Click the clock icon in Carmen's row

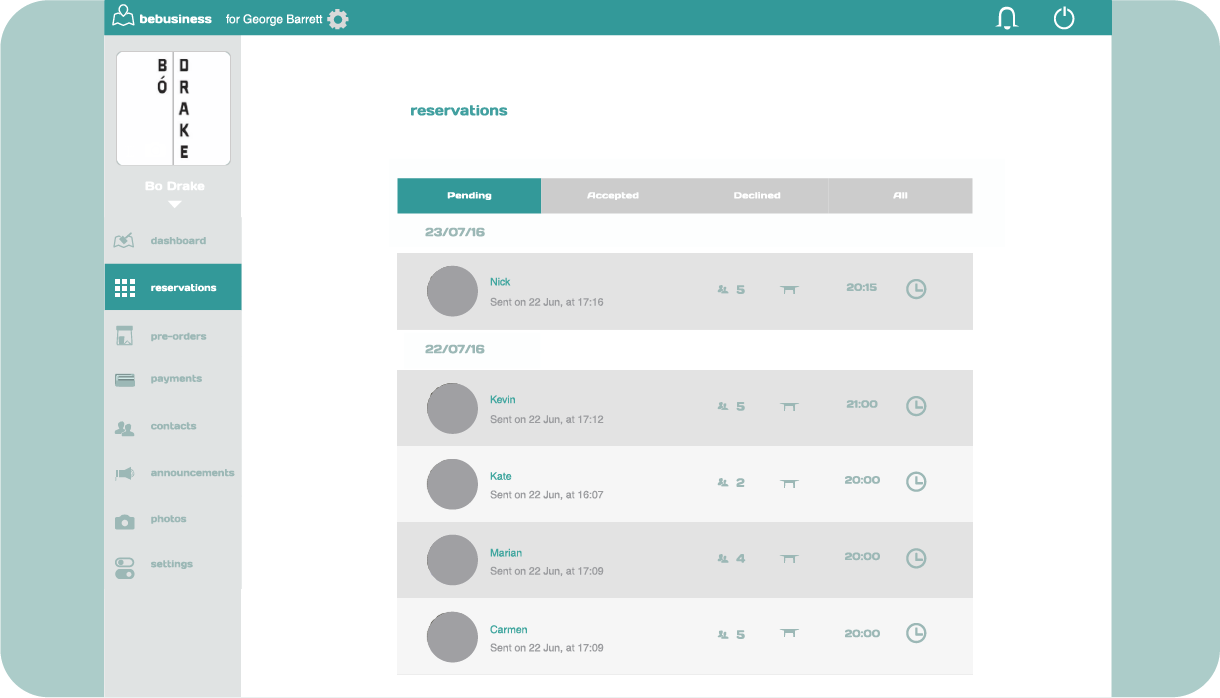[916, 633]
